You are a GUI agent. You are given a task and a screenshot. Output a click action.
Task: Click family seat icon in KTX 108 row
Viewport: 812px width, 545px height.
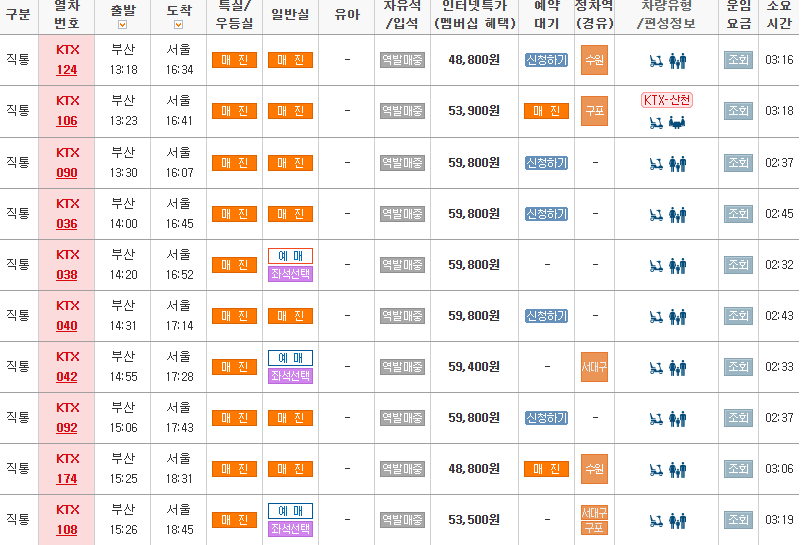(677, 521)
